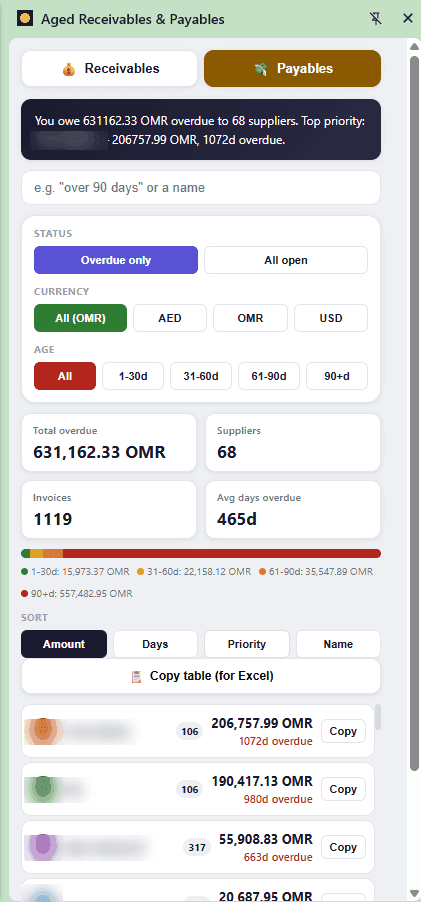421x902 pixels.
Task: Select the All open status filter
Action: pyautogui.click(x=286, y=260)
